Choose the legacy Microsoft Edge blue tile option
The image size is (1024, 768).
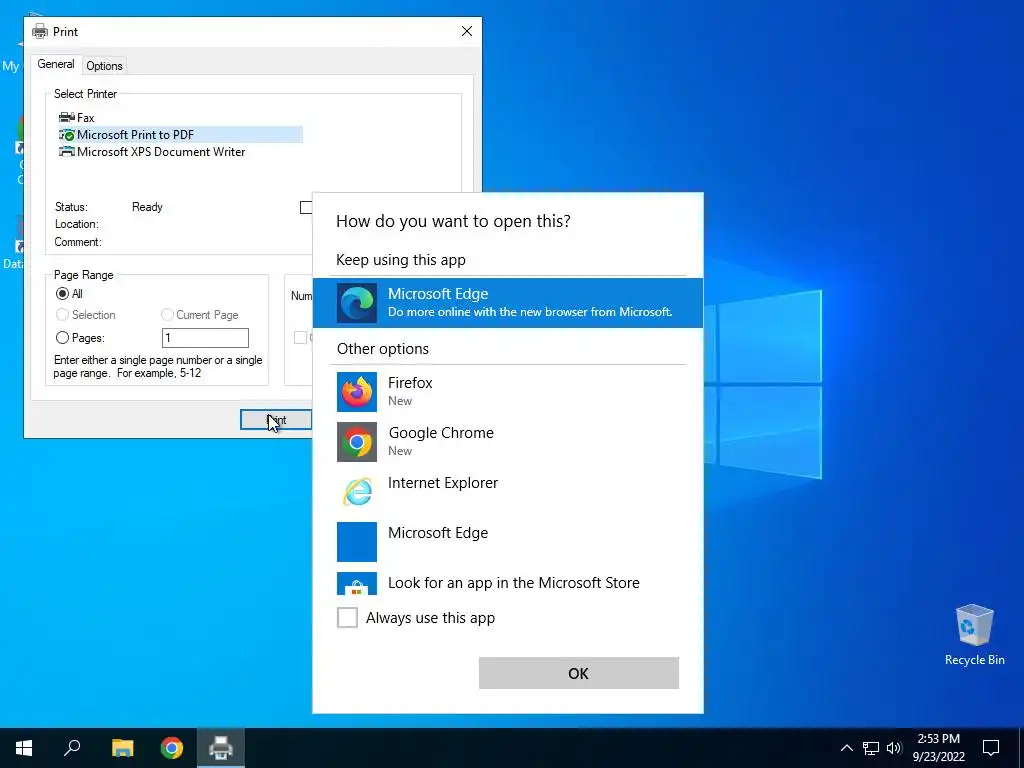tap(507, 541)
